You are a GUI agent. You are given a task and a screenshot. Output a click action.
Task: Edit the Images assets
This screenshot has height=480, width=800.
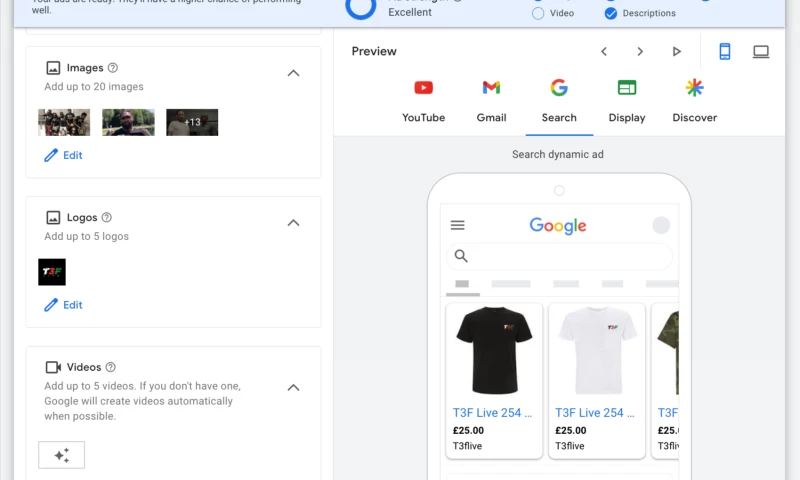click(x=63, y=156)
